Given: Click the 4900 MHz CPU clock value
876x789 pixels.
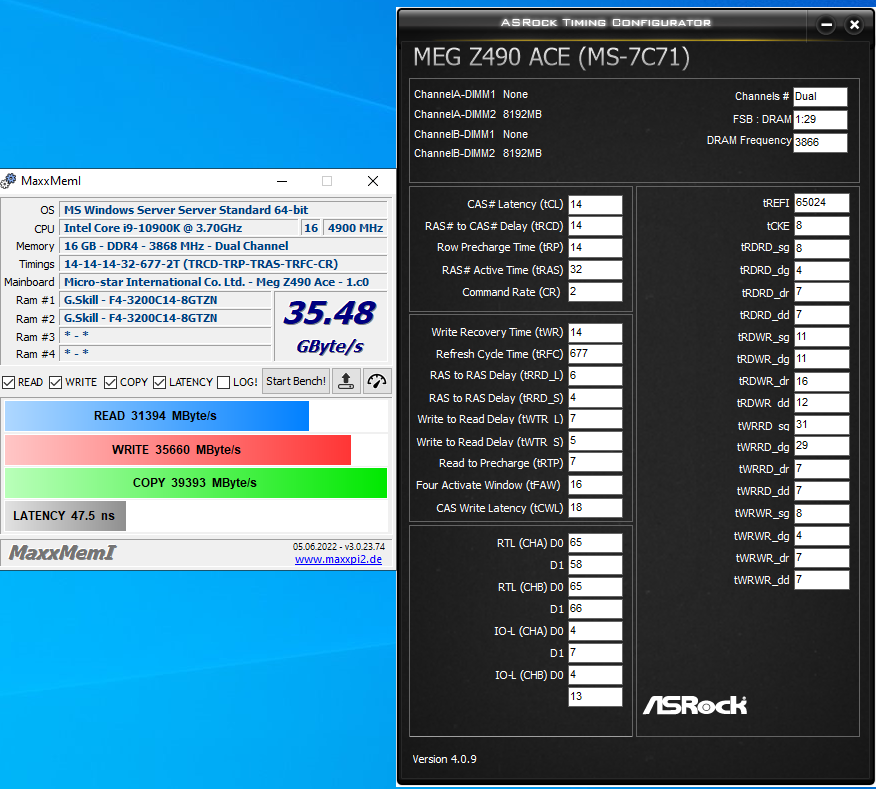Looking at the screenshot, I should click(355, 228).
